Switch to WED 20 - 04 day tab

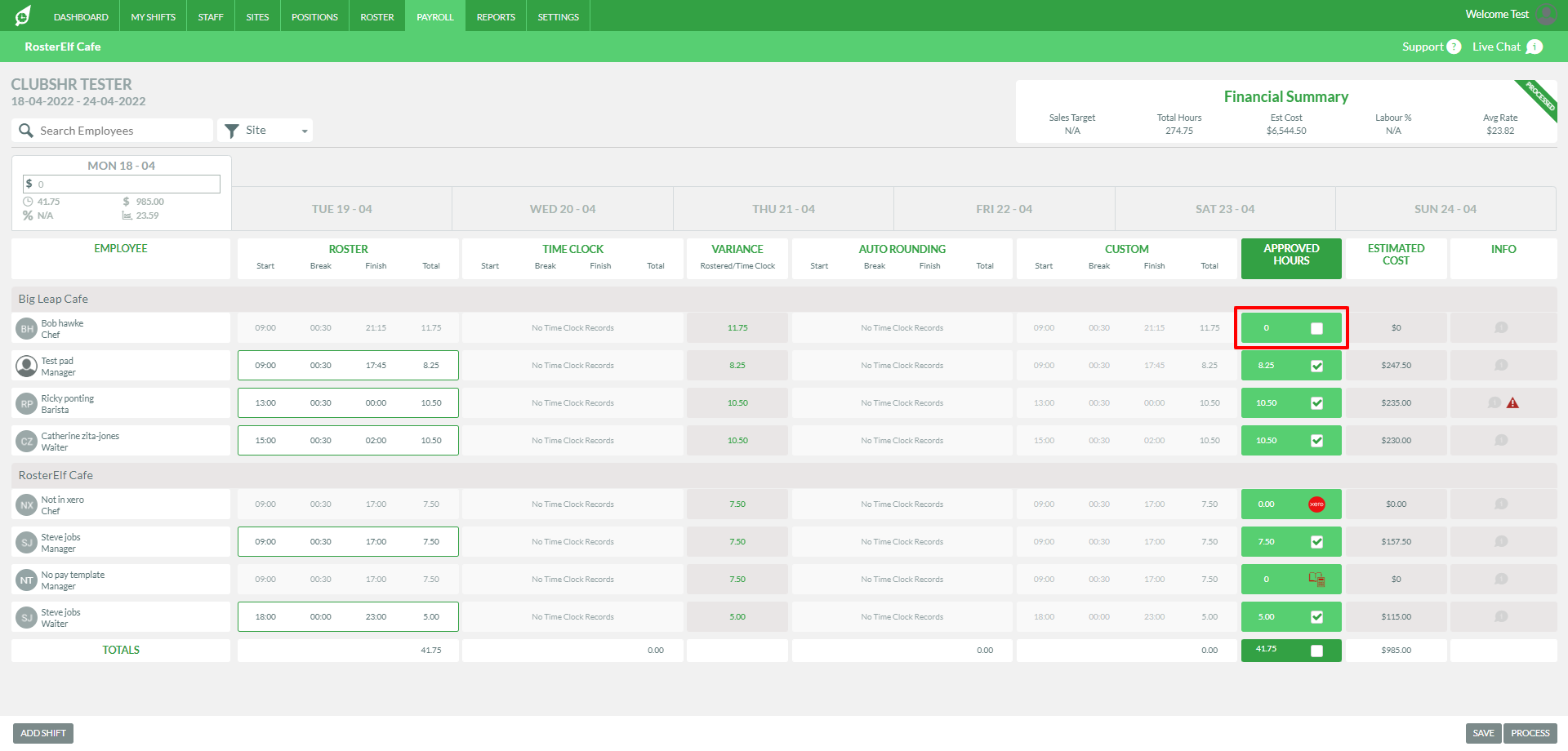563,209
